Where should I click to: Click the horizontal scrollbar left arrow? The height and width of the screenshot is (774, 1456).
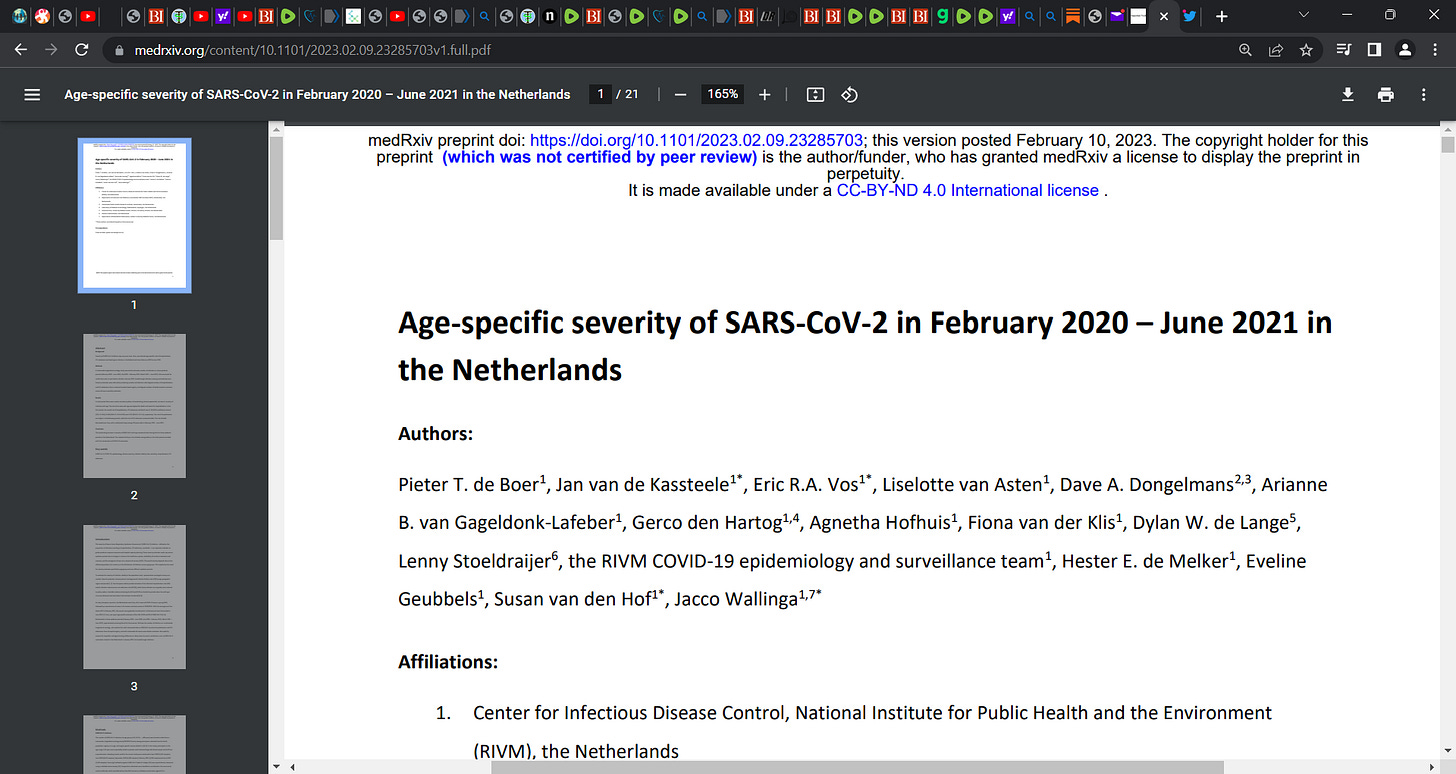291,766
